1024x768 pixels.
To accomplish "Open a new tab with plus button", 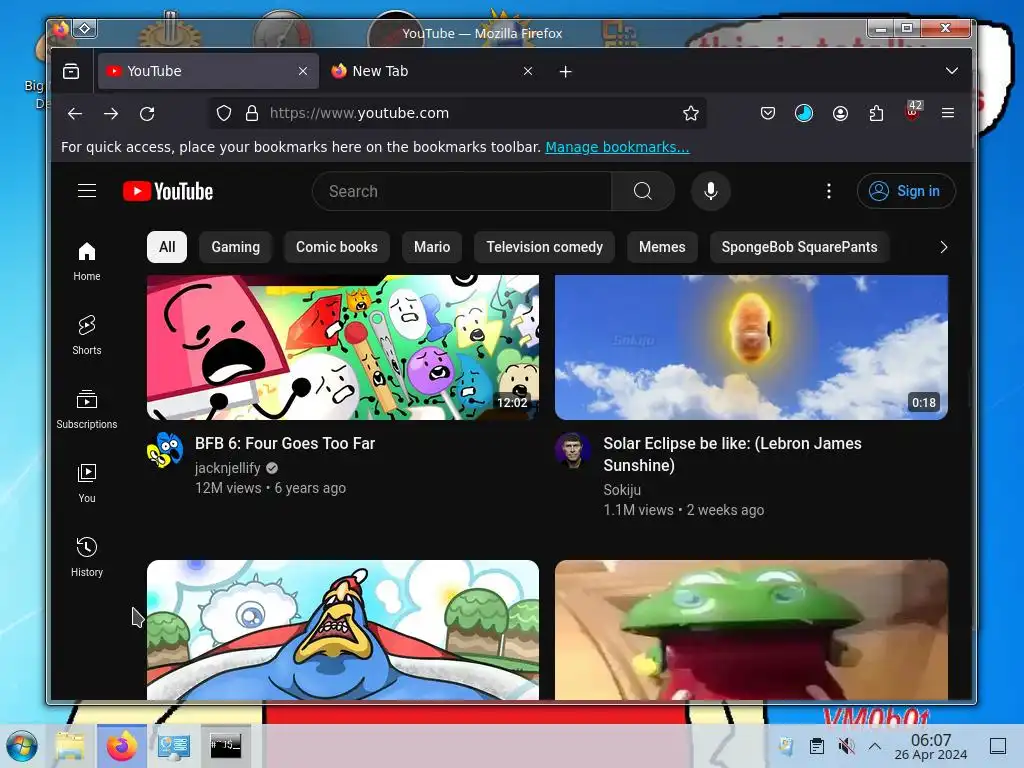I will point(566,71).
